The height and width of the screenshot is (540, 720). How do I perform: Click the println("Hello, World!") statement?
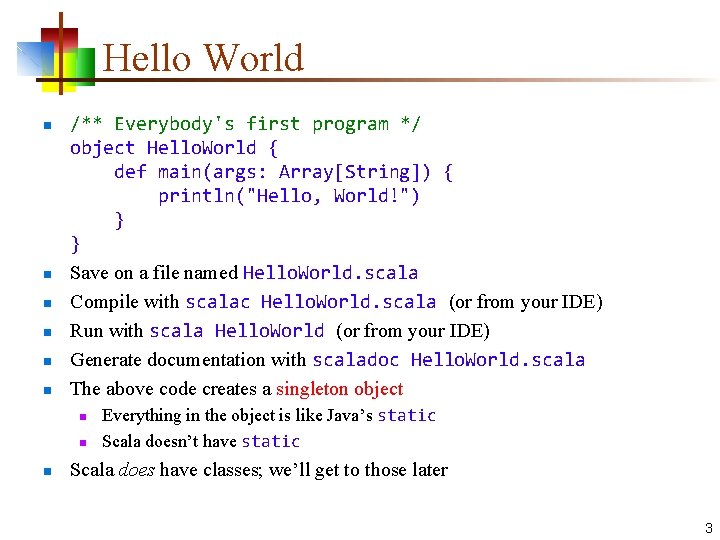[x=289, y=196]
